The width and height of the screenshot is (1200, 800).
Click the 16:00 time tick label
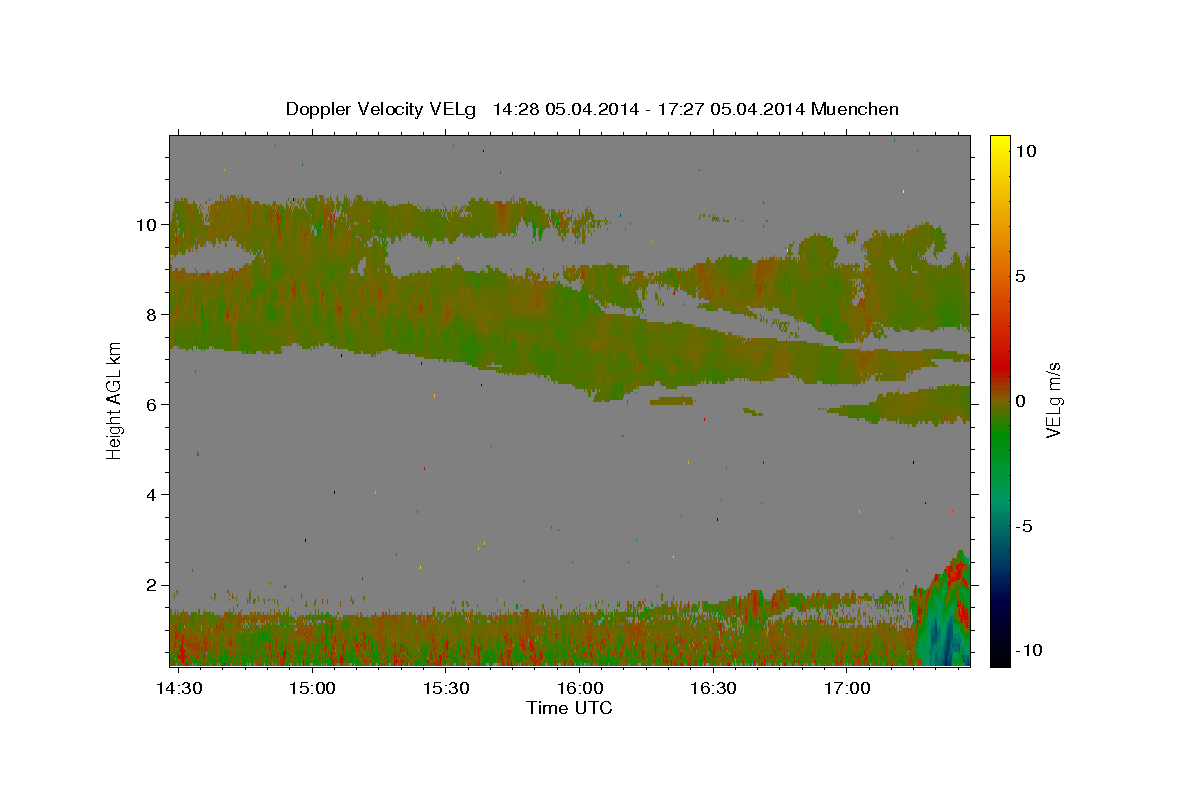tap(580, 689)
